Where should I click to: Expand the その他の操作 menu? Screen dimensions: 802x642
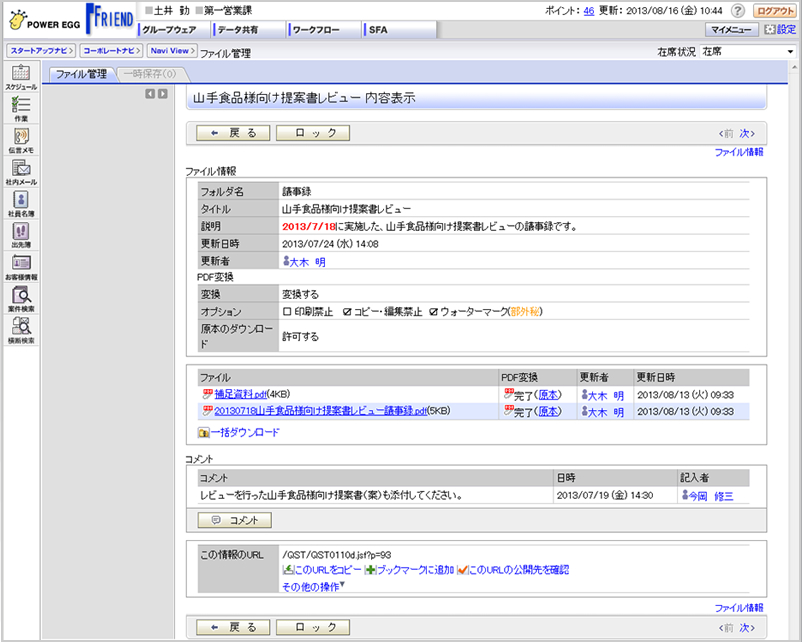313,587
